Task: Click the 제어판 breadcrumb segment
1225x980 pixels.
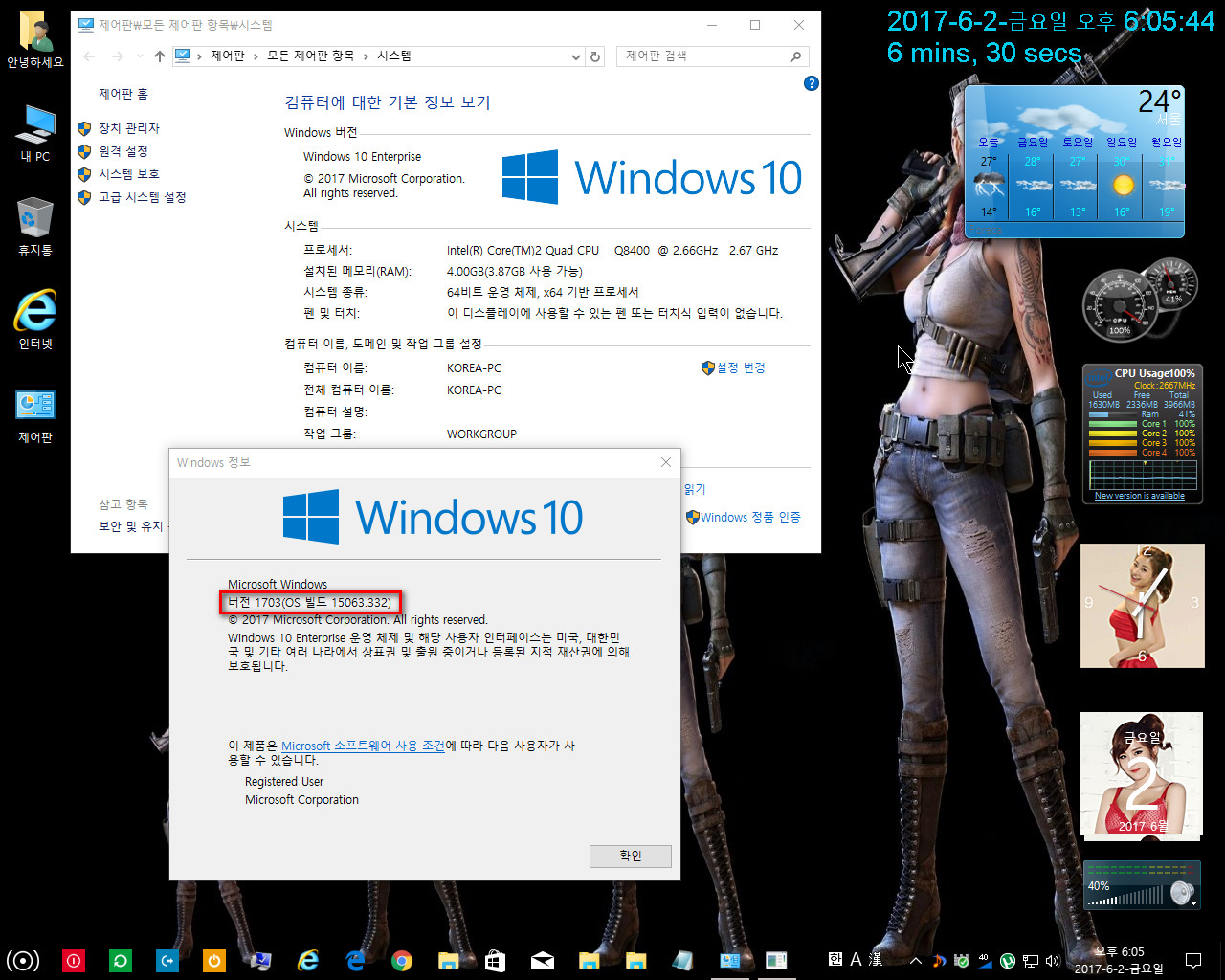Action: click(228, 56)
